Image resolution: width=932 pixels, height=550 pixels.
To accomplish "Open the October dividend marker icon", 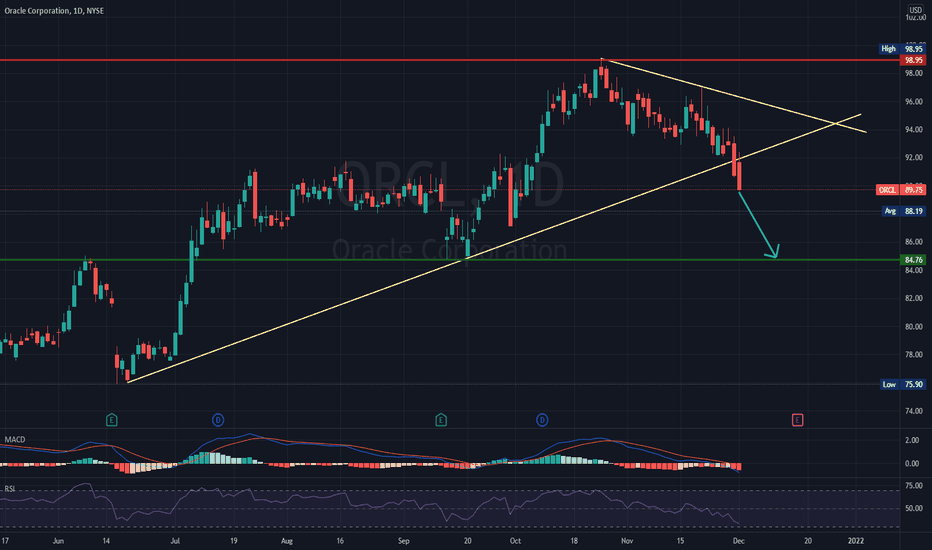I will [542, 420].
